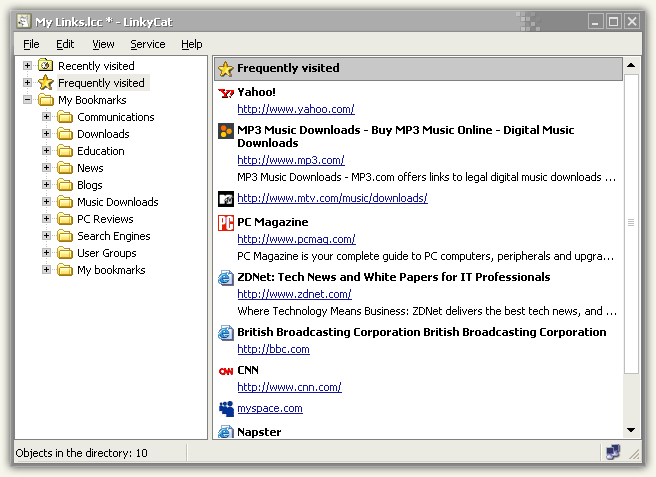Expand the Recently visited node
656x477 pixels.
pyautogui.click(x=27, y=65)
